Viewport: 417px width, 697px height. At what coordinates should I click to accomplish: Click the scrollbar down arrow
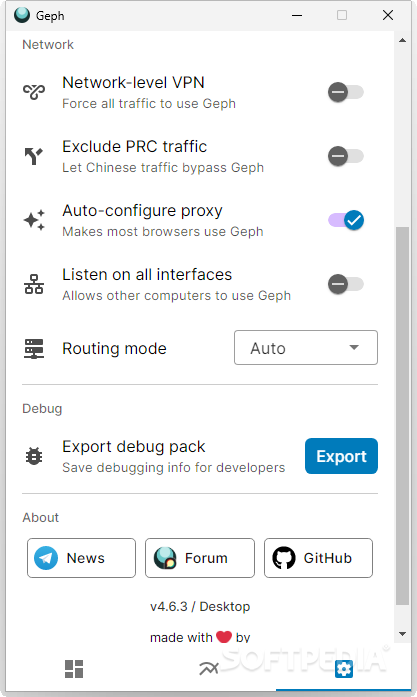point(402,634)
